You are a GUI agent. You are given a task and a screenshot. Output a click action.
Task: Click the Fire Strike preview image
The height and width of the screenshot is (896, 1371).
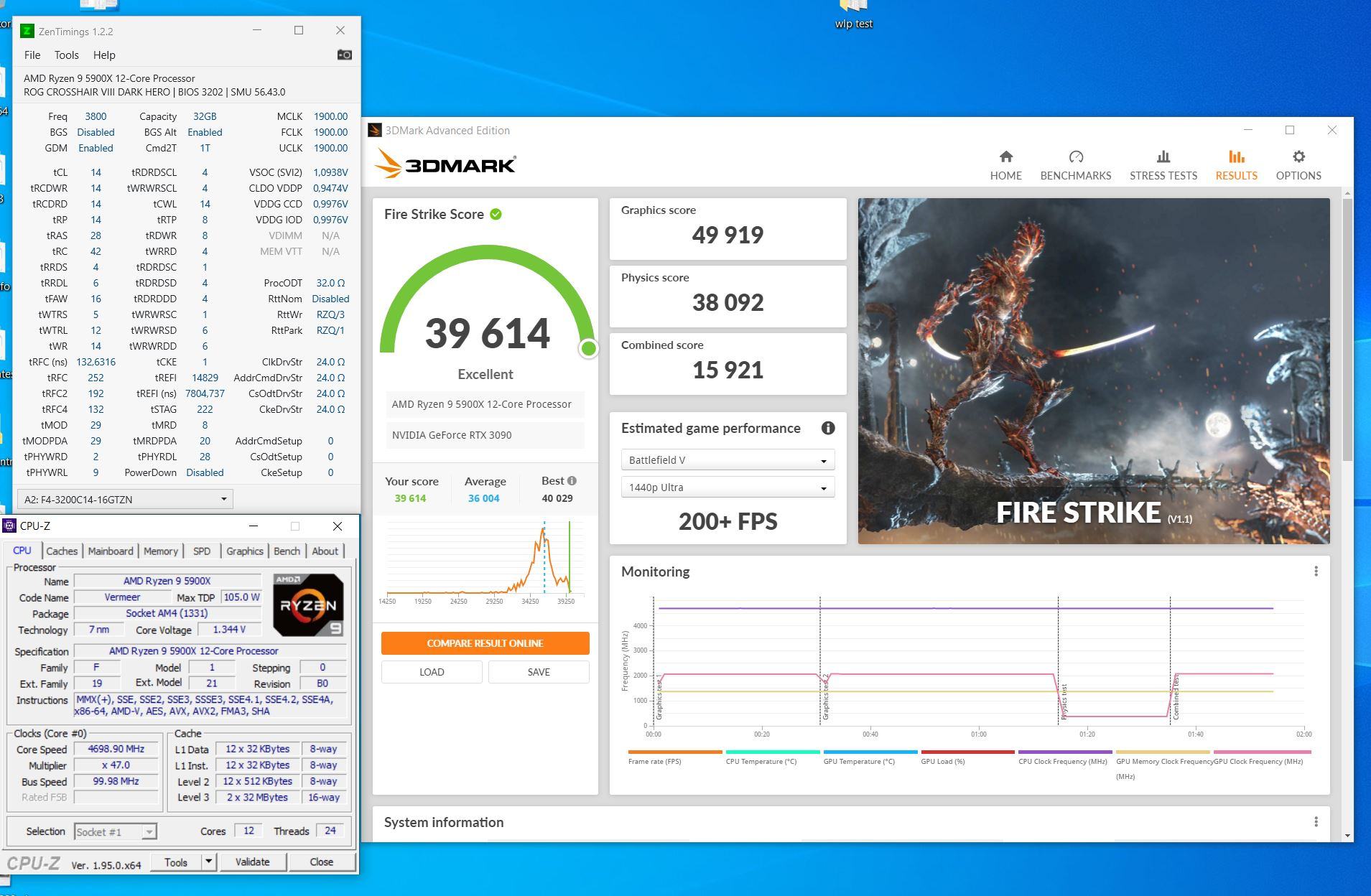pyautogui.click(x=1094, y=370)
